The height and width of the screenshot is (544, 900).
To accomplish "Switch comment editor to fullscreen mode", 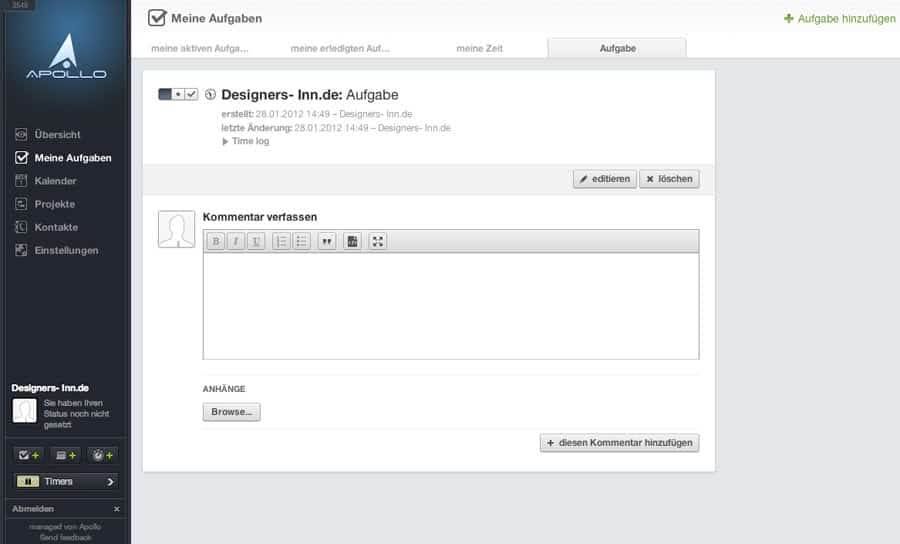I will pos(377,241).
